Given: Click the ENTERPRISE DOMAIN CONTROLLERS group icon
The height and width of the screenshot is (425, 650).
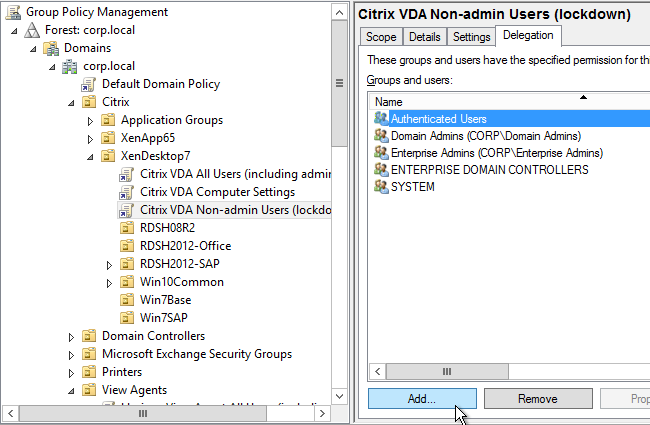Looking at the screenshot, I should point(381,170).
